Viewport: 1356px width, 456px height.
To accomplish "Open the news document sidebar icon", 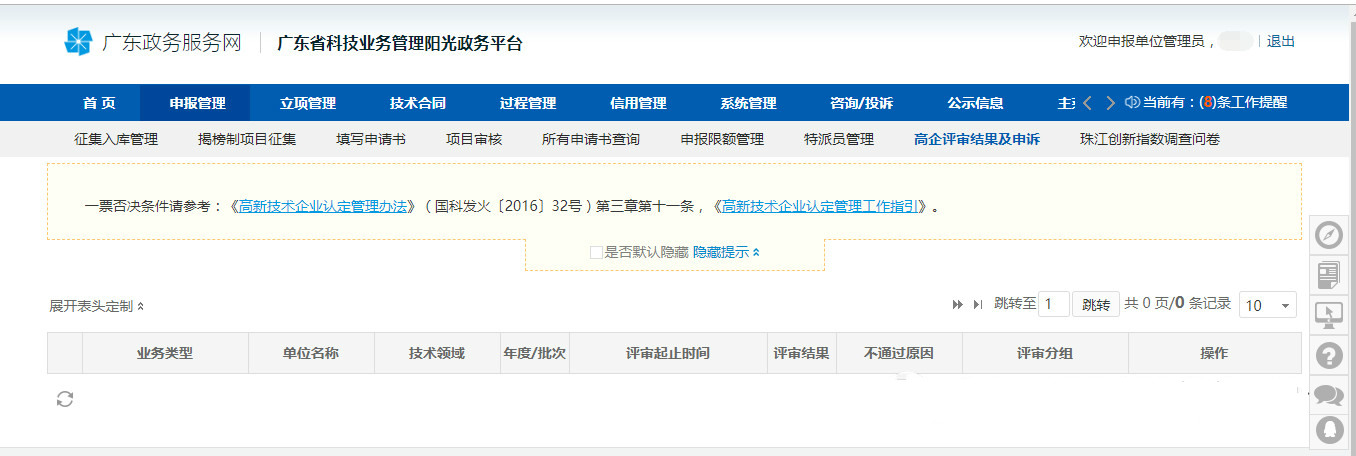I will tap(1329, 274).
